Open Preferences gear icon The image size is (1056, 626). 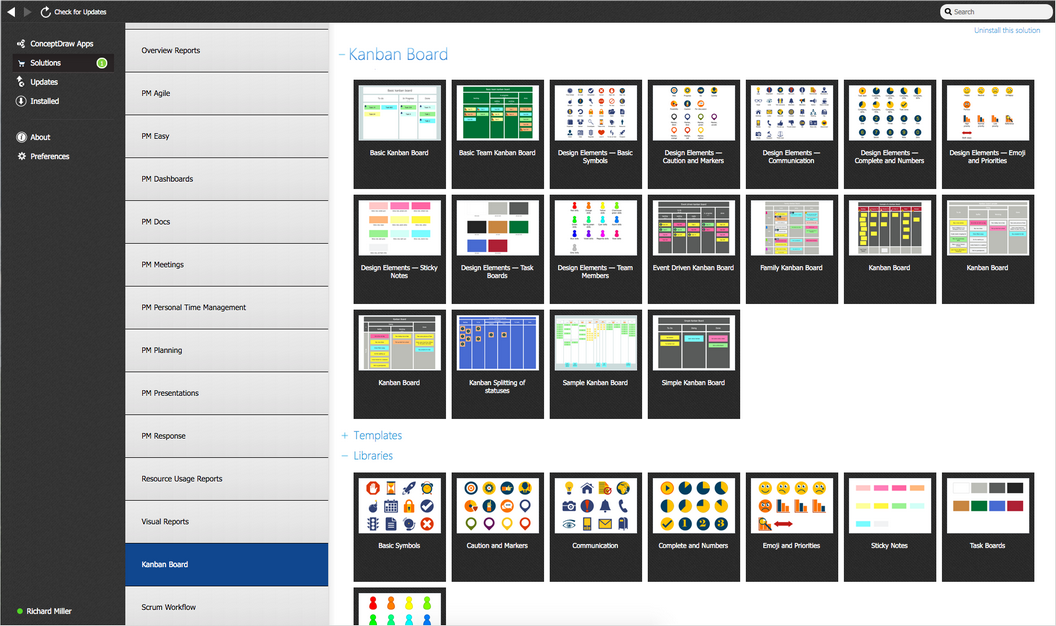click(22, 156)
